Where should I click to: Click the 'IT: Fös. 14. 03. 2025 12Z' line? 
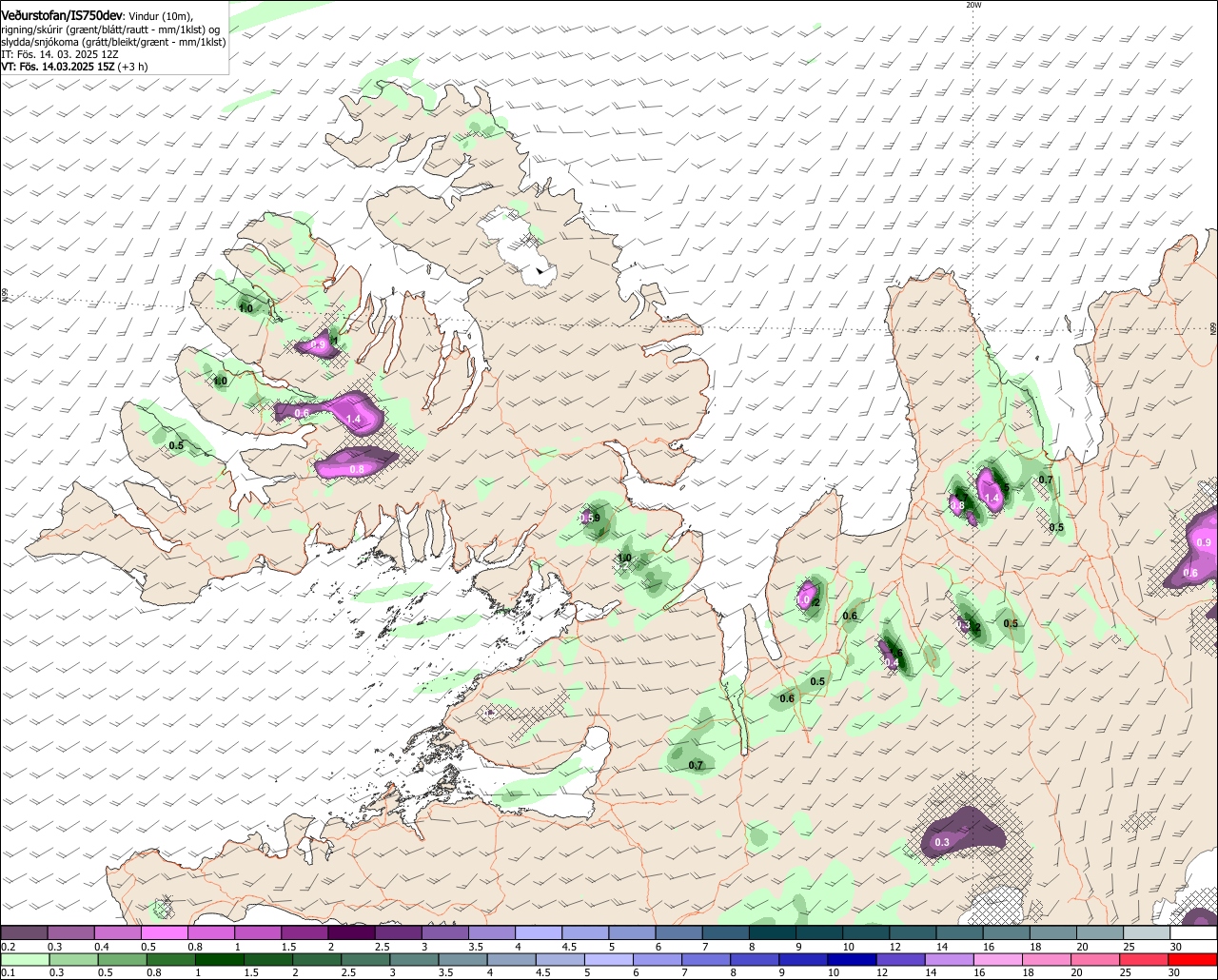click(59, 54)
